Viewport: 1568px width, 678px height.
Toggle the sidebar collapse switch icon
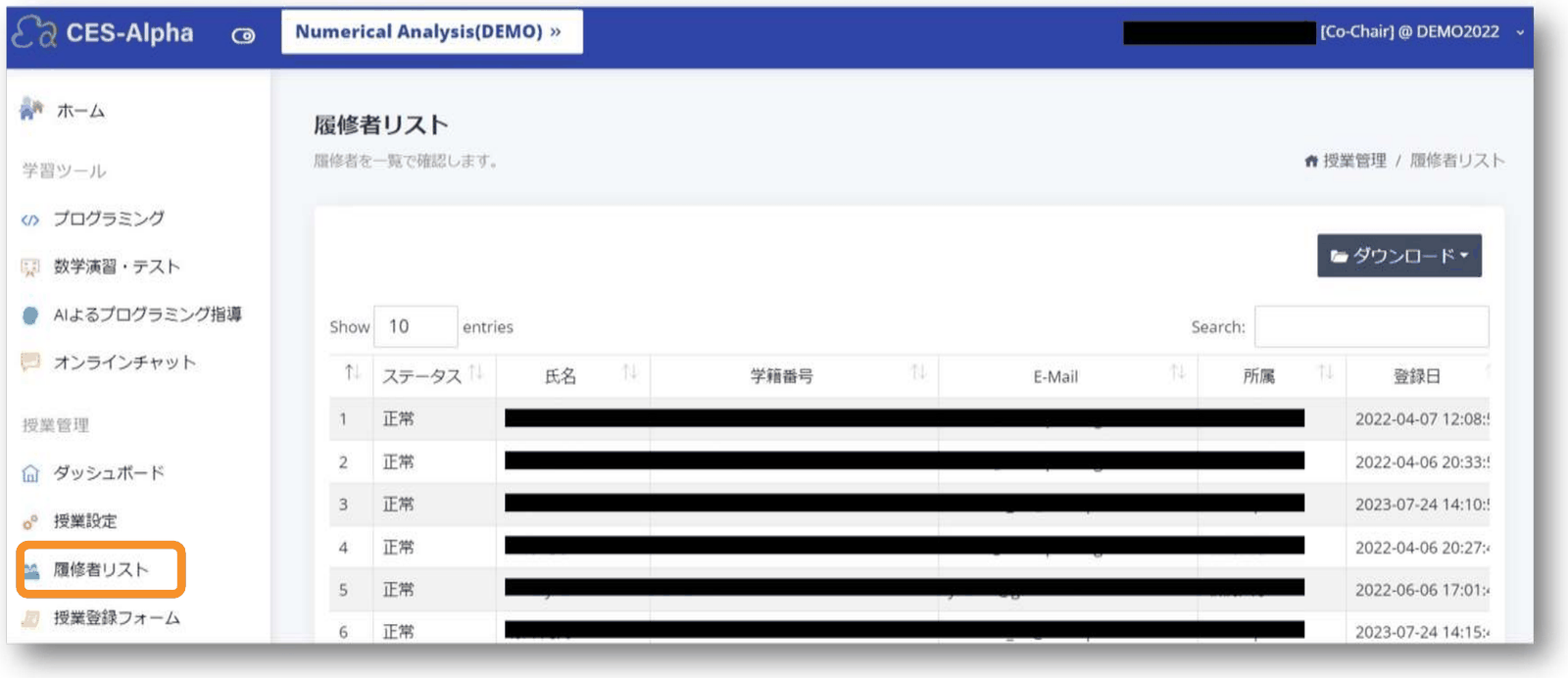243,35
